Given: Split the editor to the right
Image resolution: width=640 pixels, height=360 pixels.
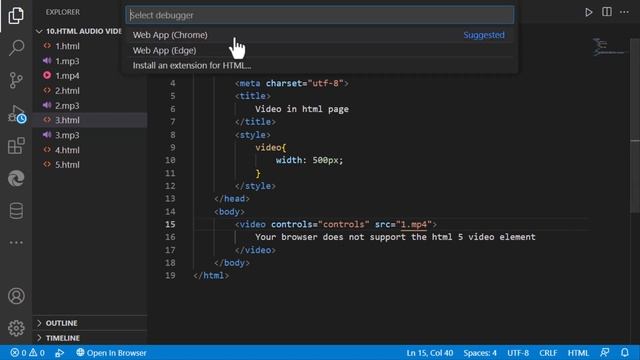Looking at the screenshot, I should 607,12.
